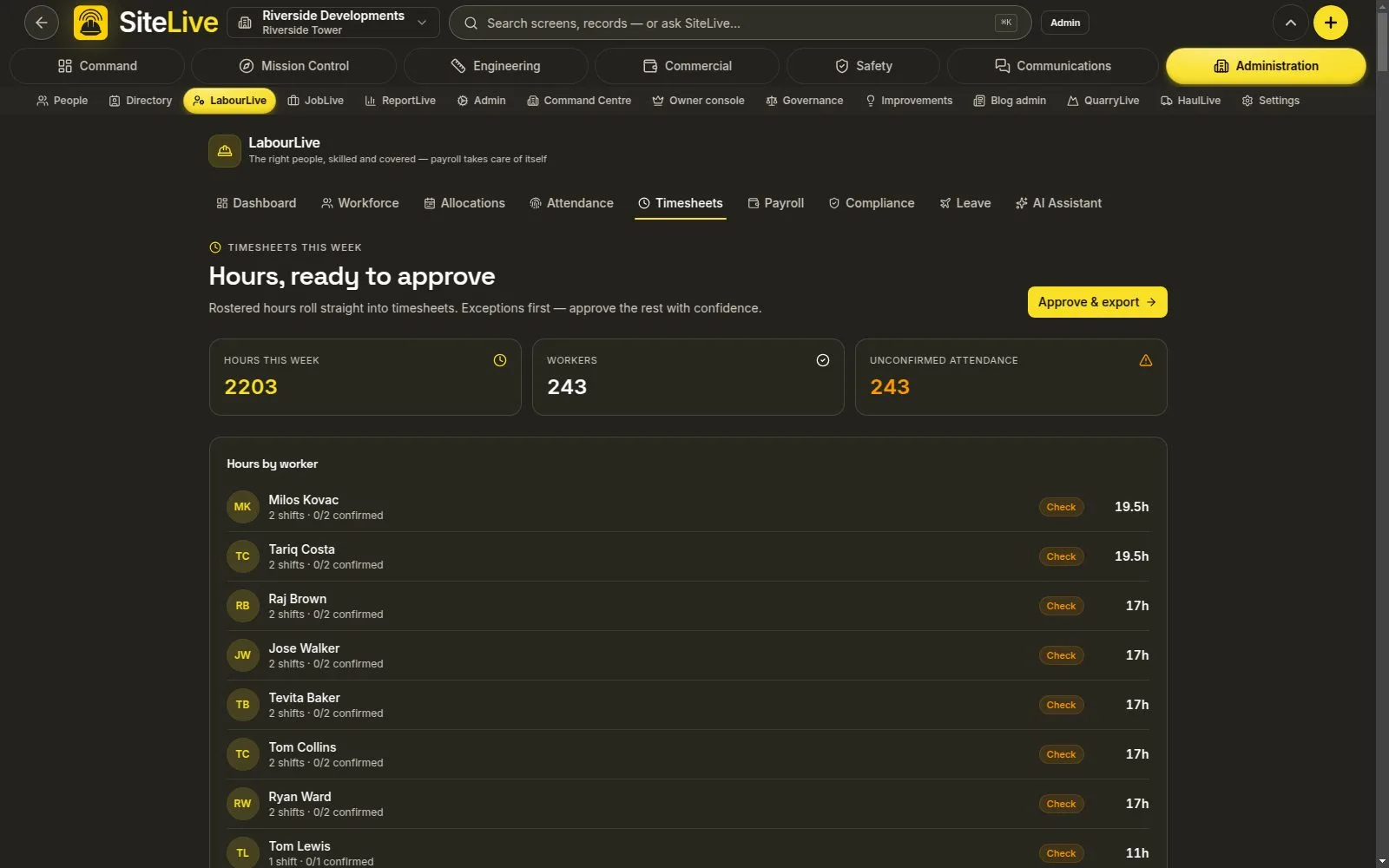Open the Engineering section
Screen dimensions: 1389x868
click(496, 66)
